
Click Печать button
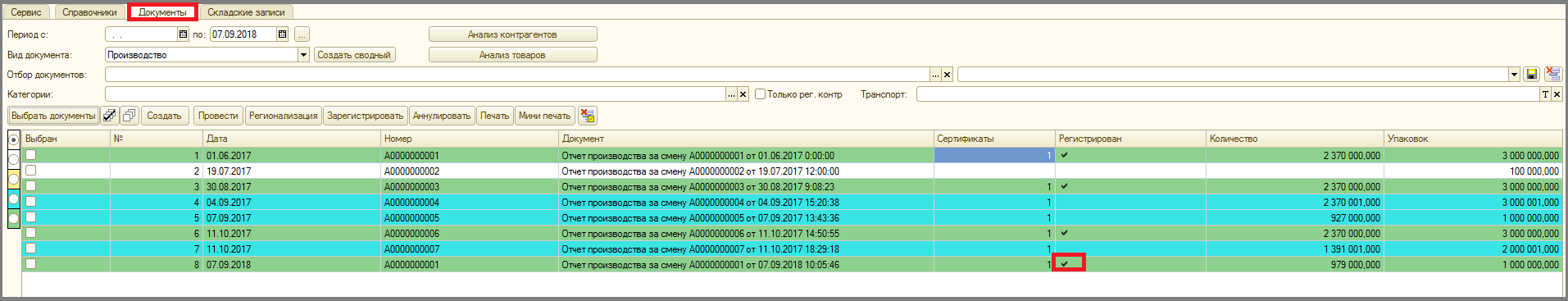pos(494,116)
